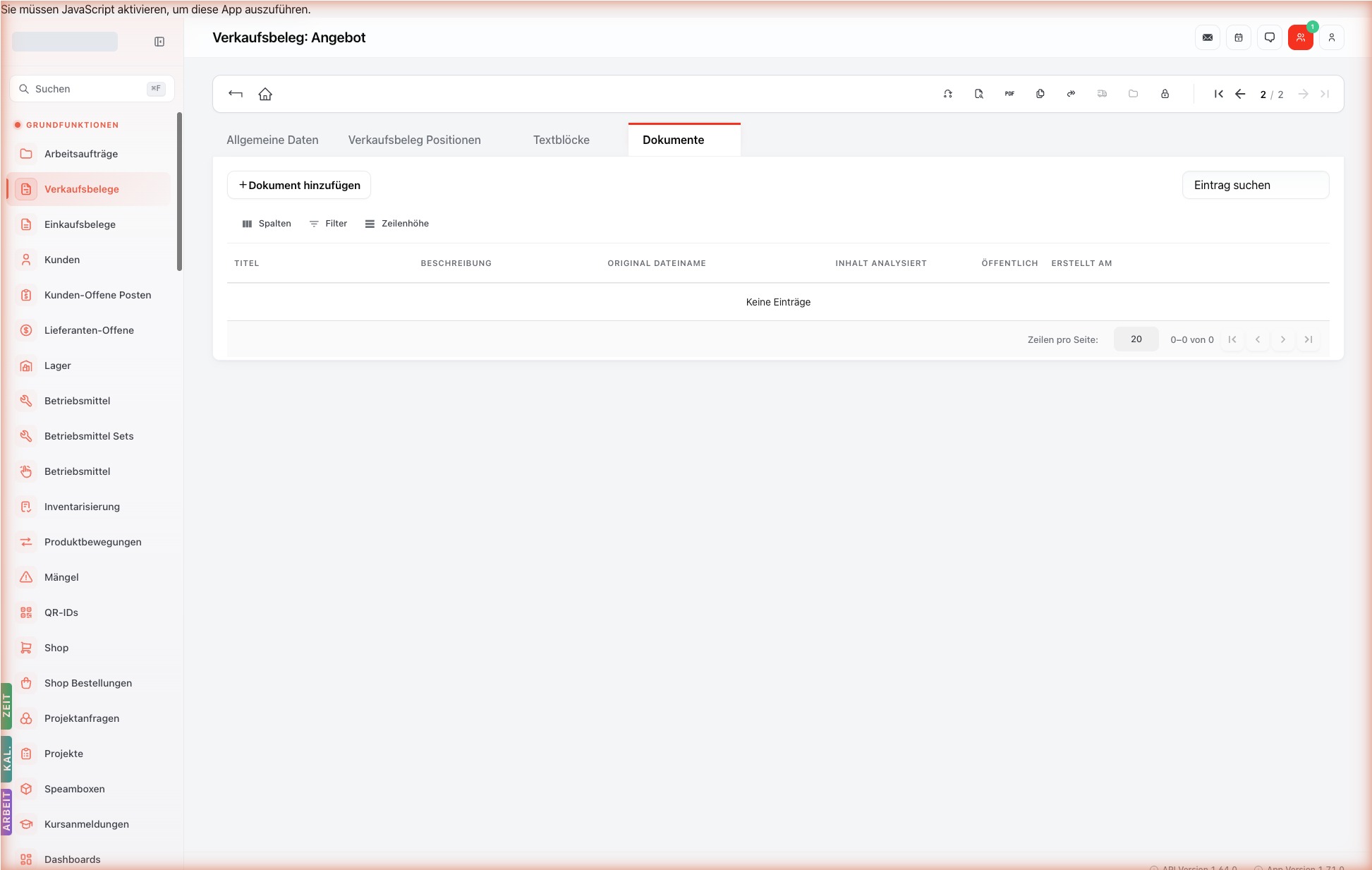Open the mail icon in the header
The width and height of the screenshot is (1372, 870).
coord(1208,37)
